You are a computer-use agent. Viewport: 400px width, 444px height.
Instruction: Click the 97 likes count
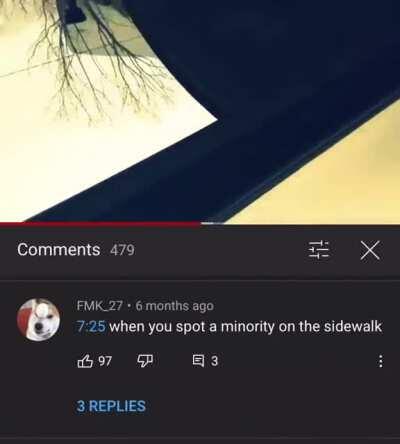pos(105,361)
